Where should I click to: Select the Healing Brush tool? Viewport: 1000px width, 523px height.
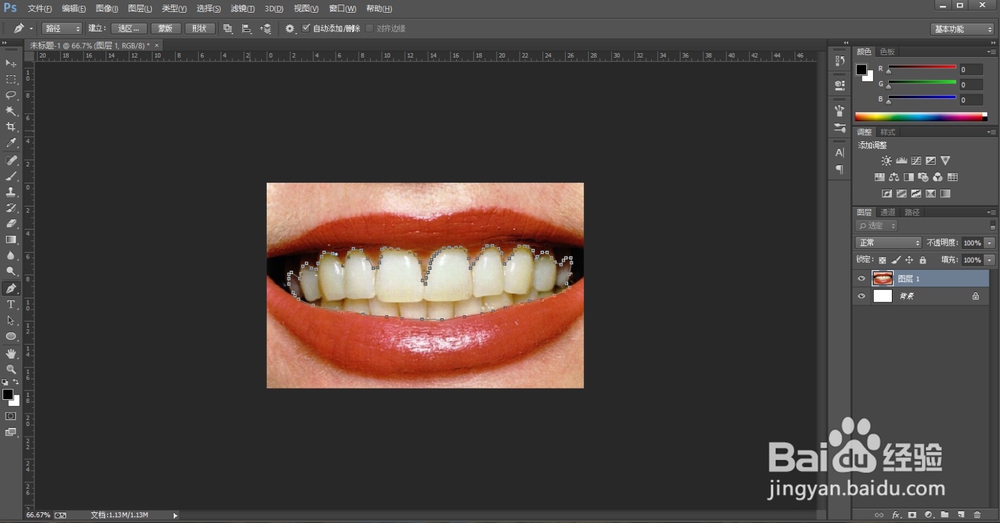pyautogui.click(x=11, y=160)
